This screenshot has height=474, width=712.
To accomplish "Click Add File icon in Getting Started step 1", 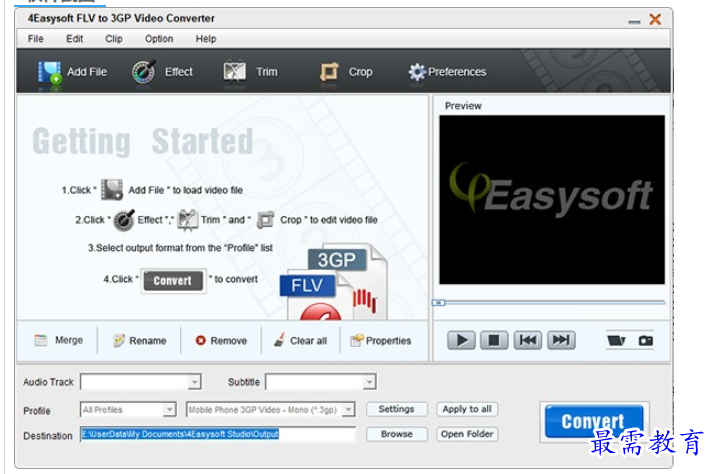I will [112, 190].
